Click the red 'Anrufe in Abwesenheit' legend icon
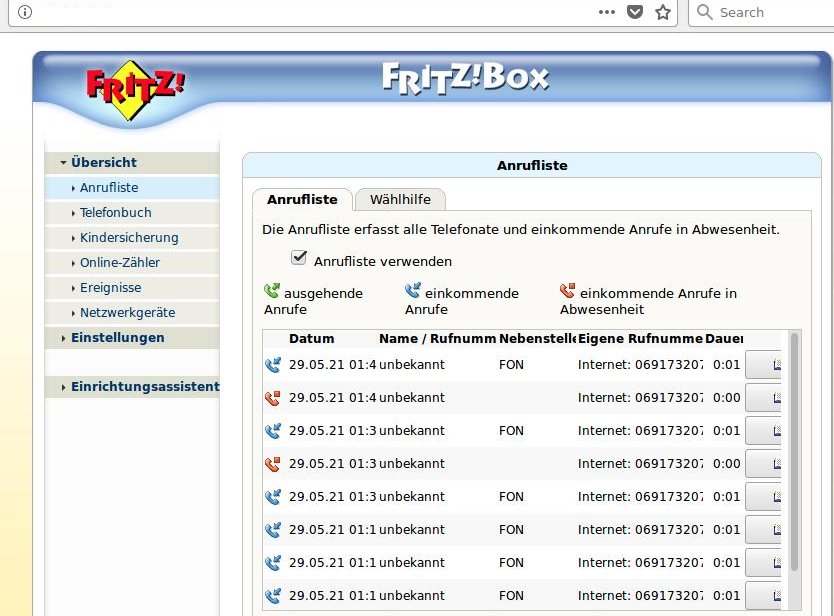This screenshot has height=616, width=834. (x=568, y=290)
